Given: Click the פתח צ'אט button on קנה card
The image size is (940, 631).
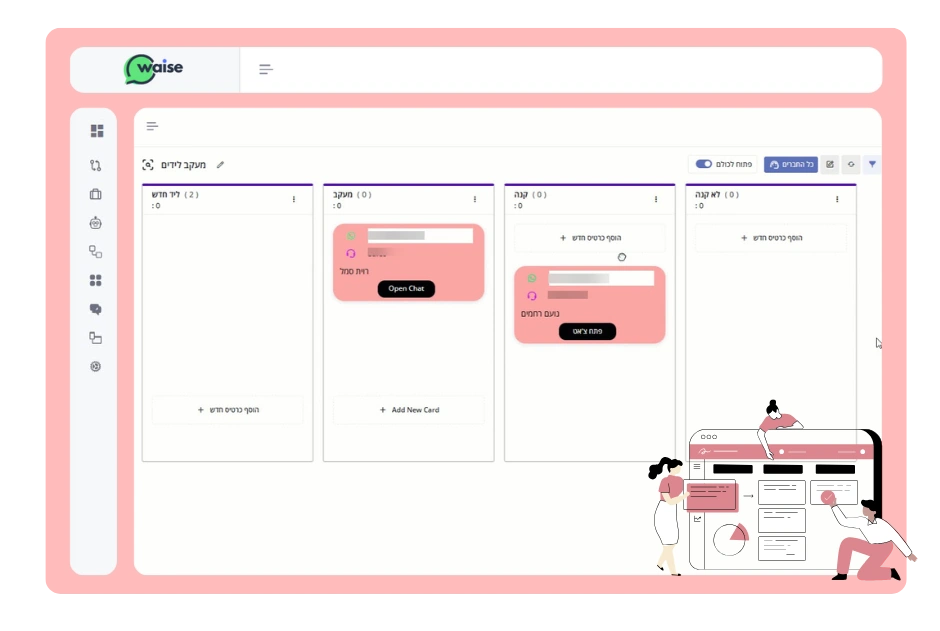Looking at the screenshot, I should pyautogui.click(x=587, y=331).
